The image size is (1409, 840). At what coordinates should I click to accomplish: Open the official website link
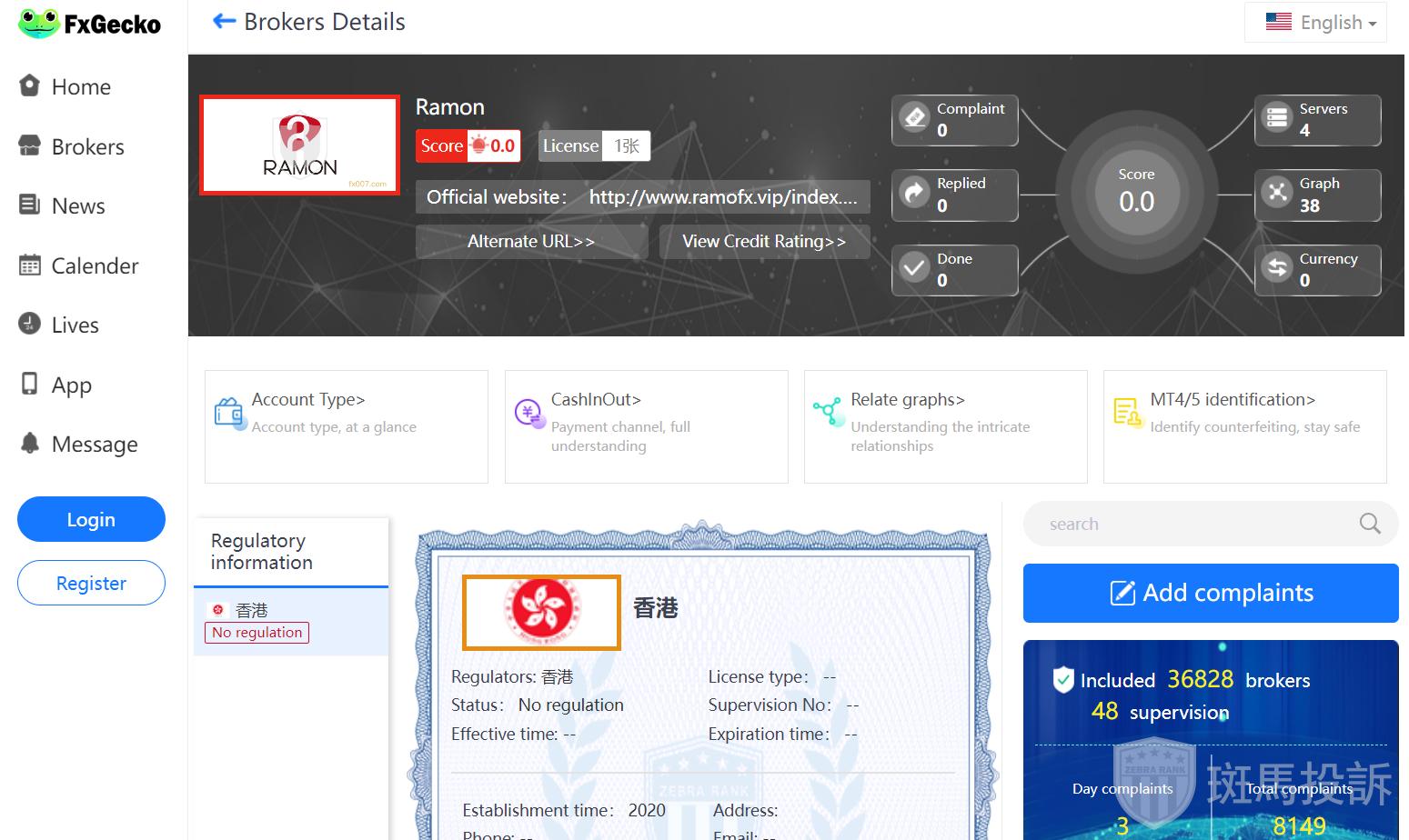coord(723,197)
